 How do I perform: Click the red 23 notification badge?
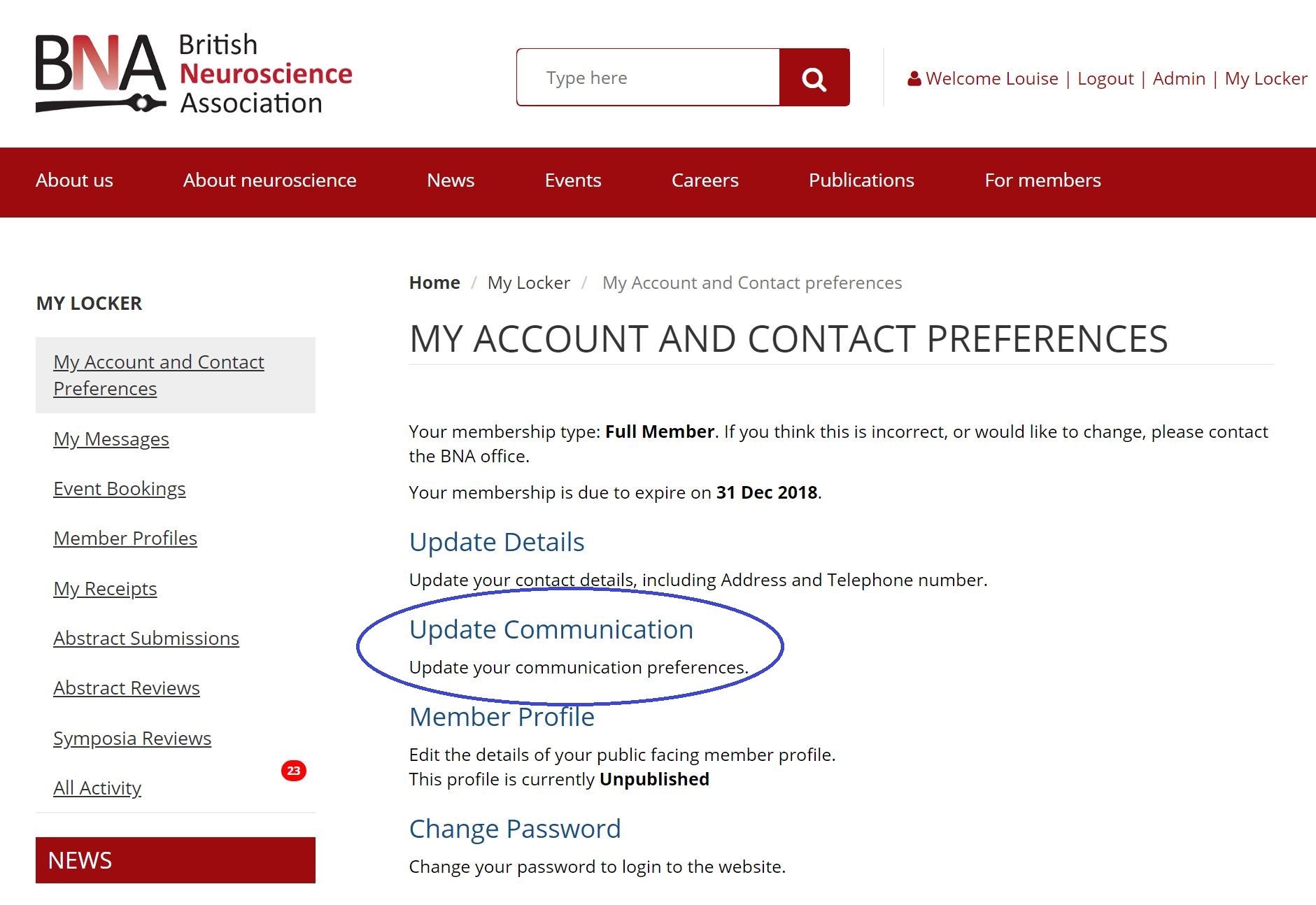pos(294,771)
